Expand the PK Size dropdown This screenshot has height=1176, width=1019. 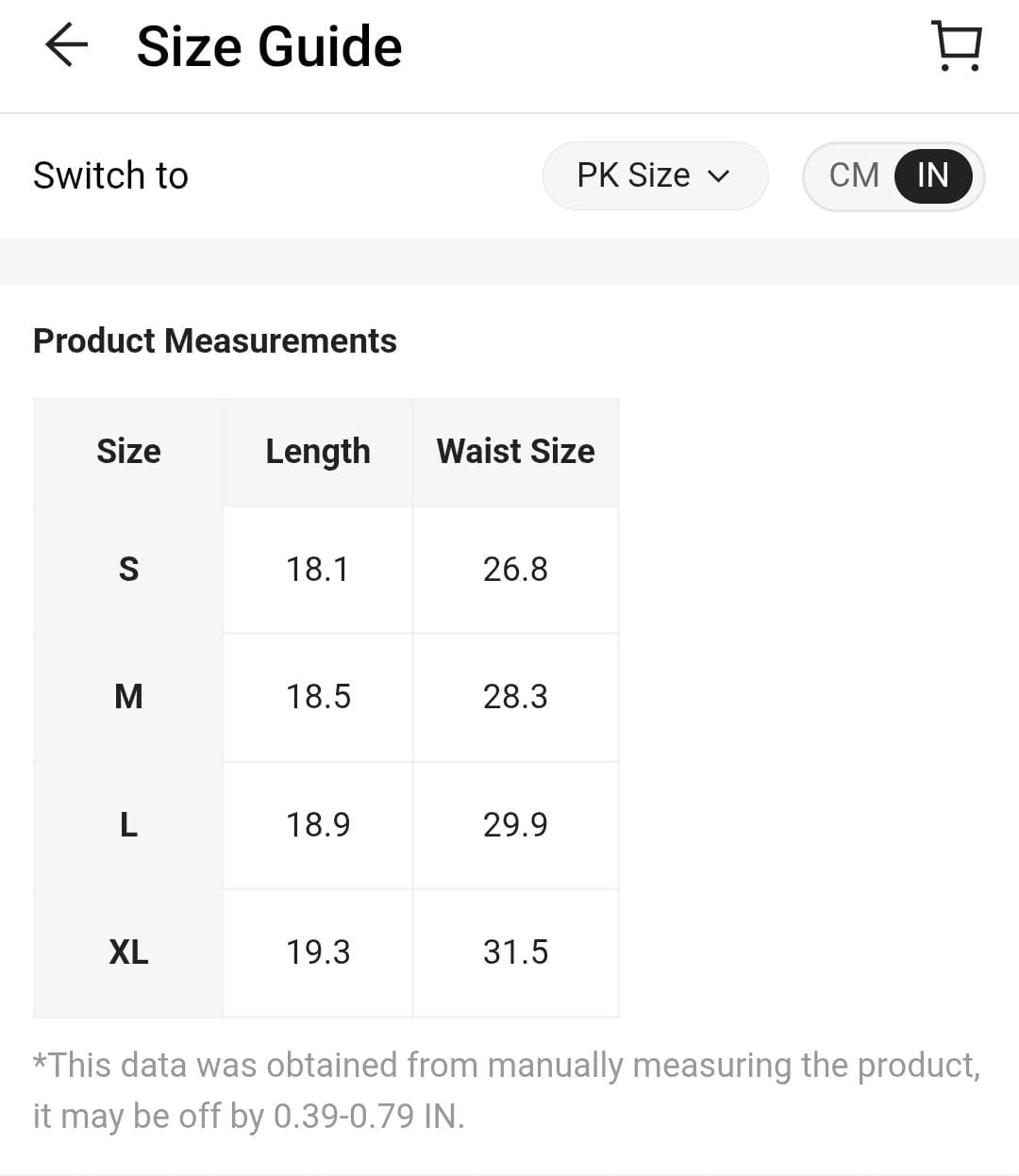654,175
